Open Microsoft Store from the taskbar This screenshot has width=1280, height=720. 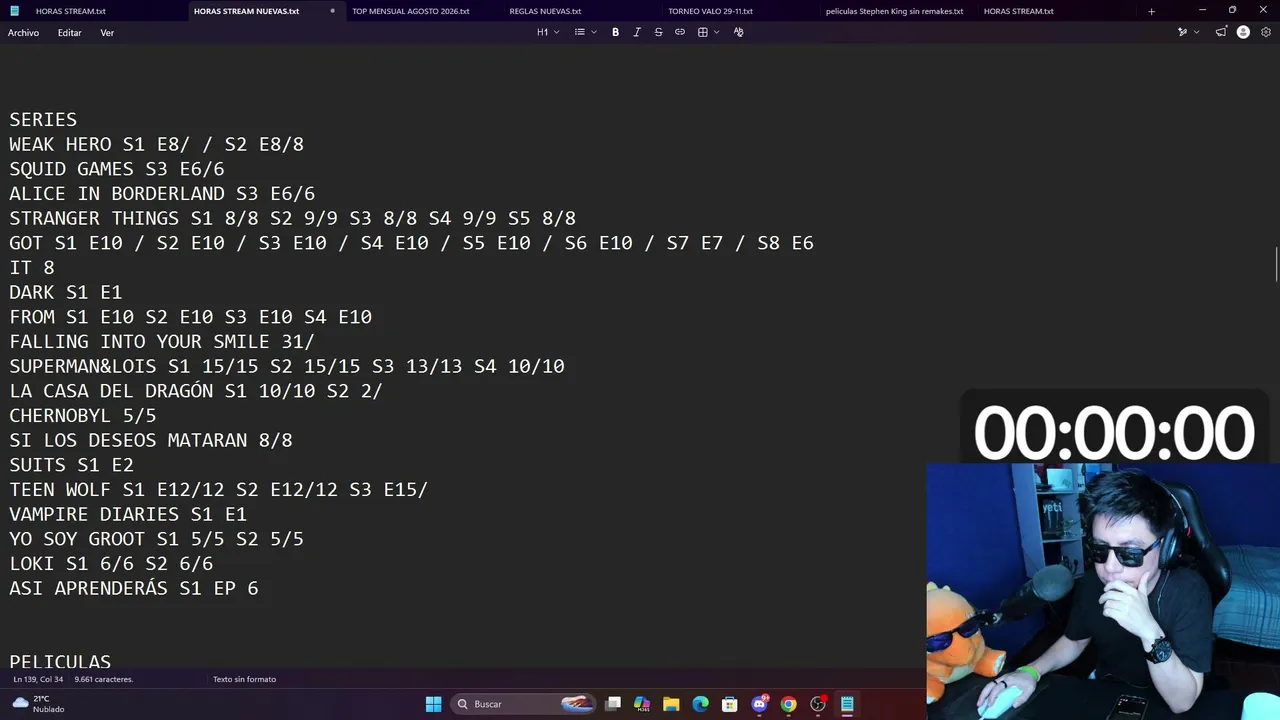730,704
